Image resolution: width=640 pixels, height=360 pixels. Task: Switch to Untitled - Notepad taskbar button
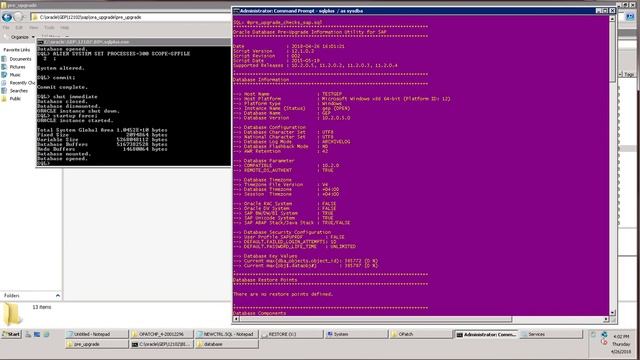[x=96, y=334]
